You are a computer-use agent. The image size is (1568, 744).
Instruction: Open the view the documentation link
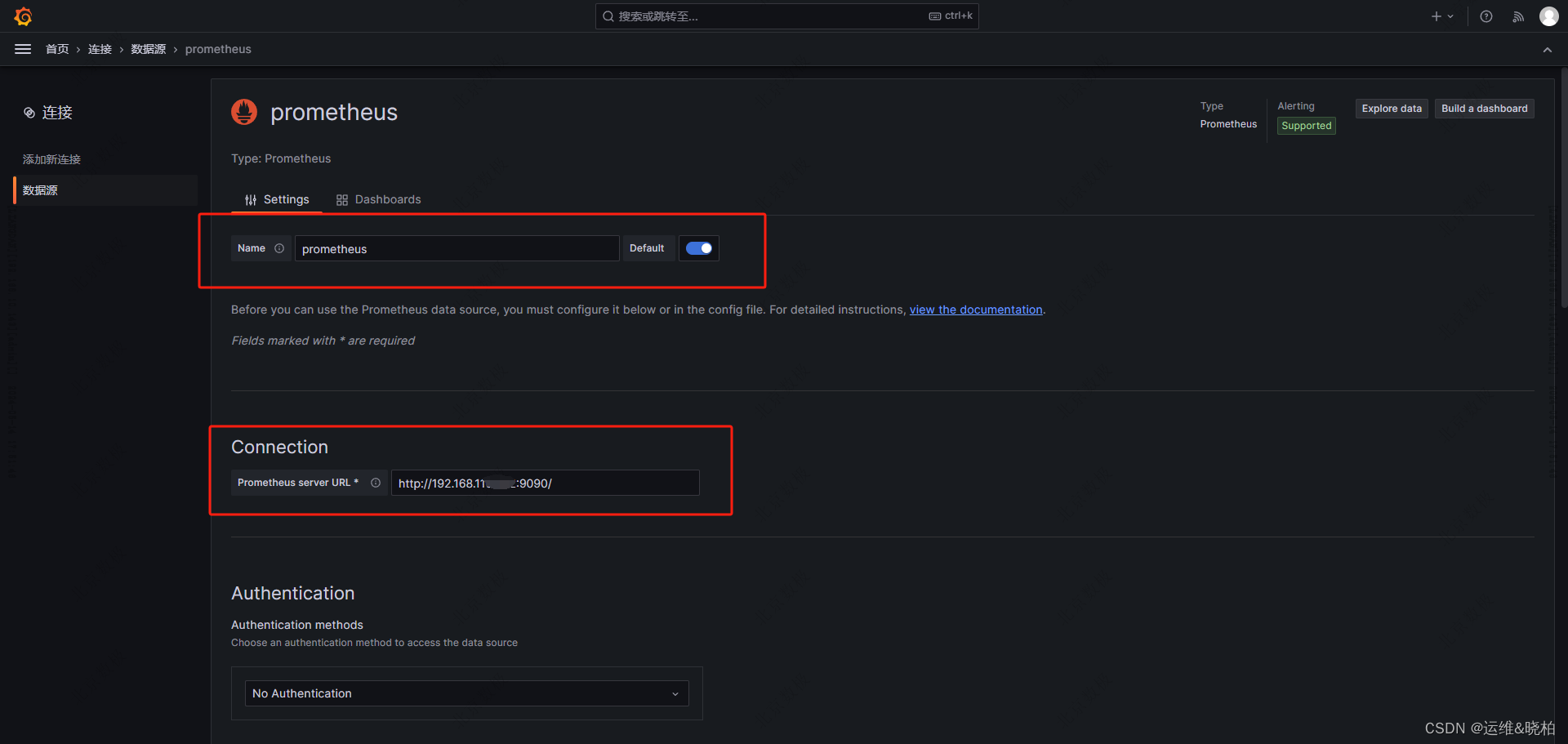(x=976, y=310)
